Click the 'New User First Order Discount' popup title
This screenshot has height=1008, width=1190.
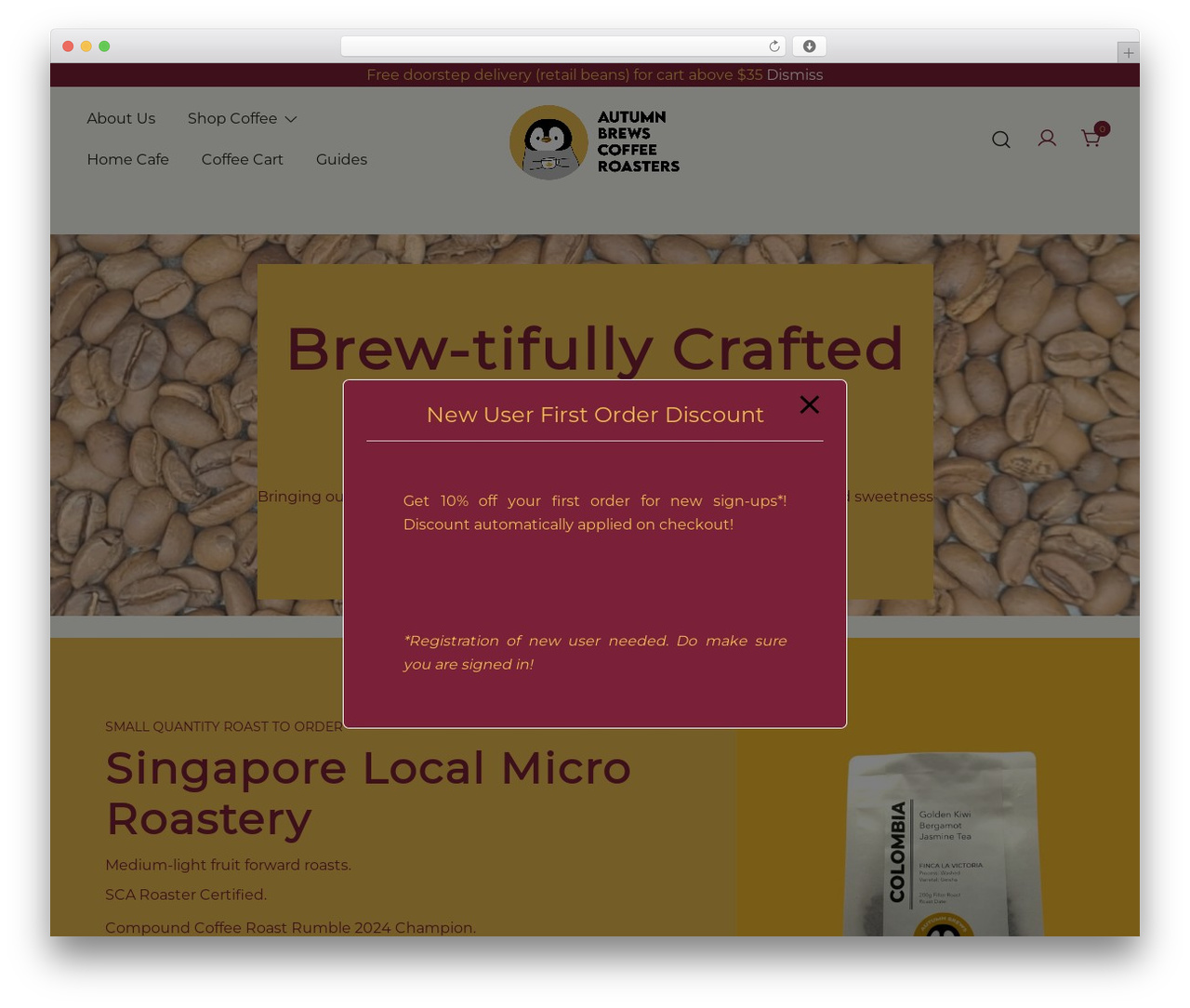[x=595, y=415]
